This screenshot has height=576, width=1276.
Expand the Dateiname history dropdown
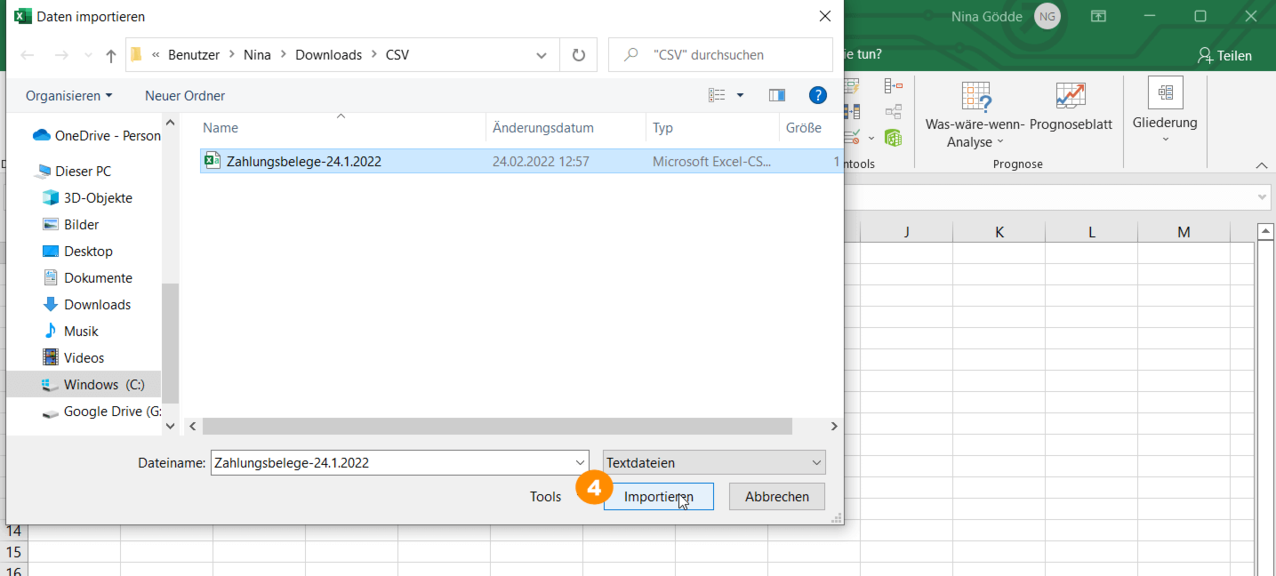(580, 463)
